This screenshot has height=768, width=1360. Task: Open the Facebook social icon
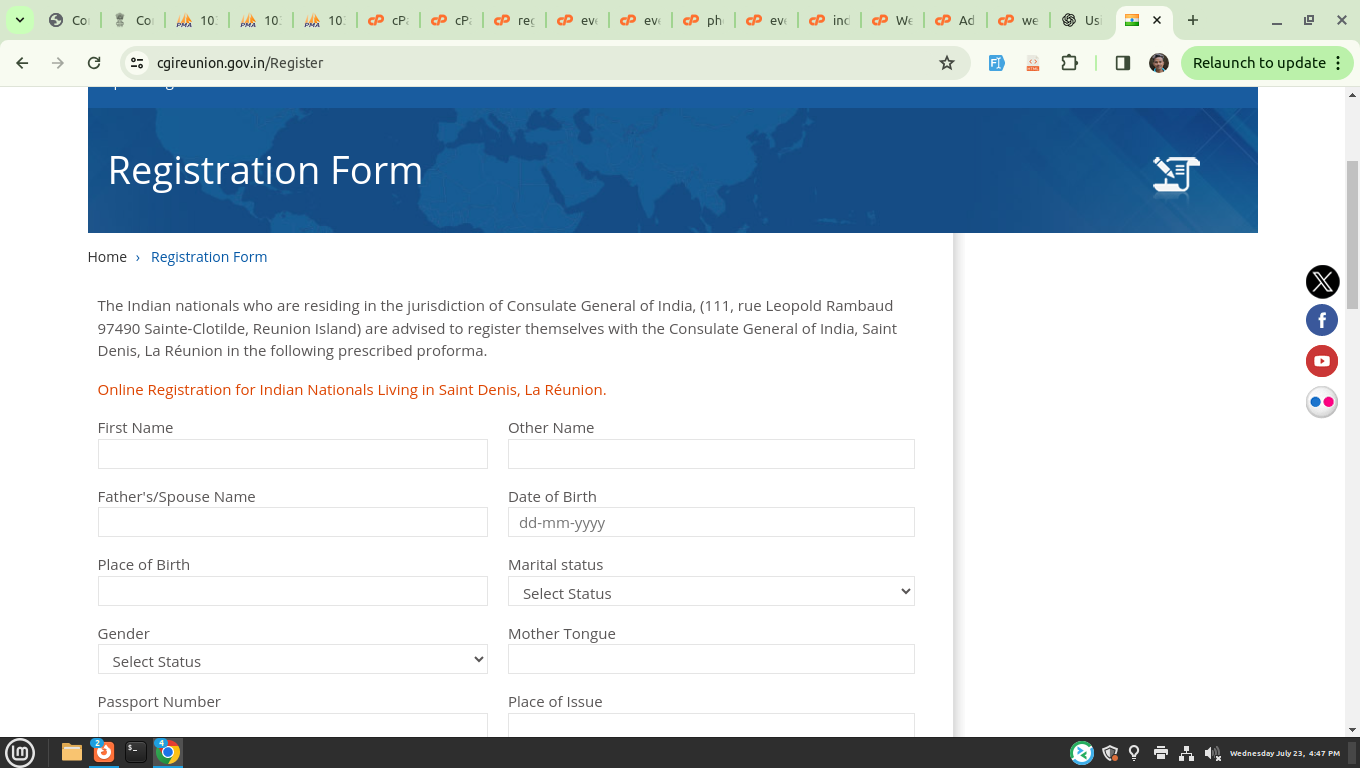(x=1322, y=320)
